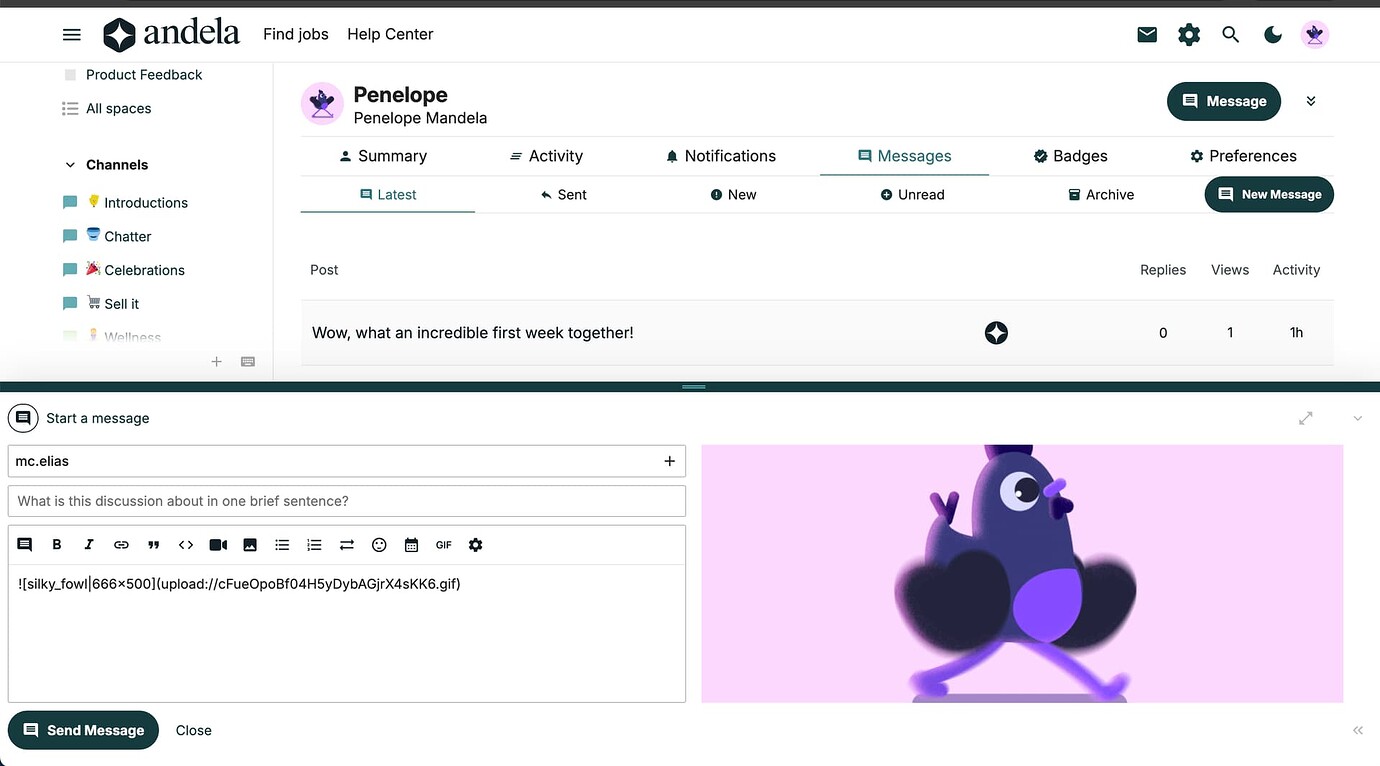Switch to the Badges tab
The height and width of the screenshot is (766, 1380).
pos(1070,156)
